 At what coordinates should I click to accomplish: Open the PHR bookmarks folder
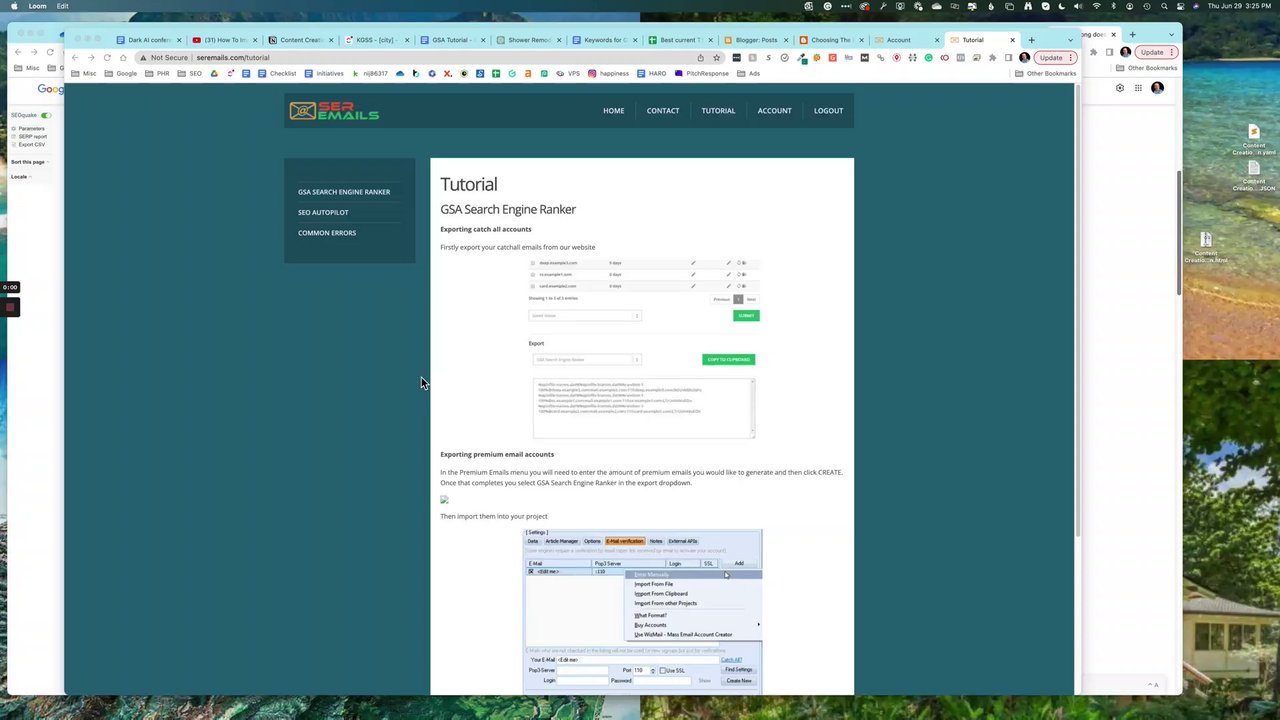click(157, 73)
